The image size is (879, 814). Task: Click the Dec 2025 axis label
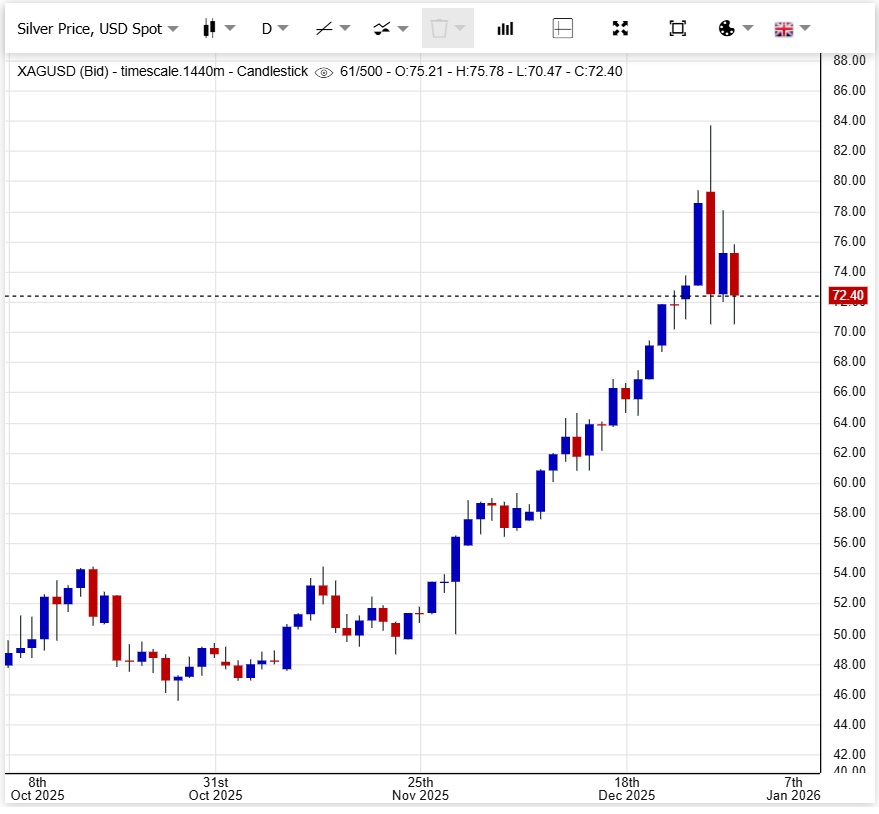click(x=625, y=795)
